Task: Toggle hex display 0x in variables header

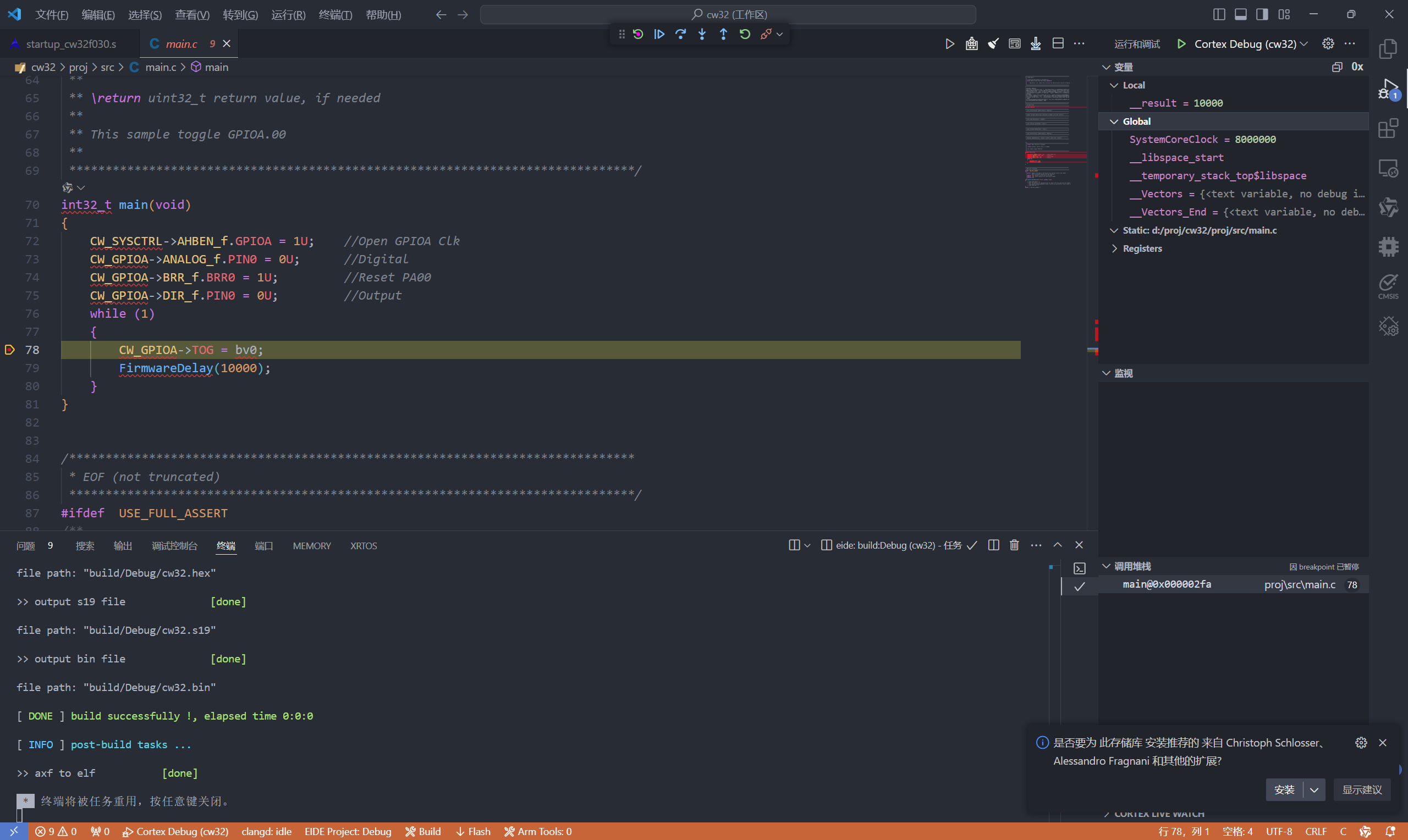Action: [x=1357, y=67]
